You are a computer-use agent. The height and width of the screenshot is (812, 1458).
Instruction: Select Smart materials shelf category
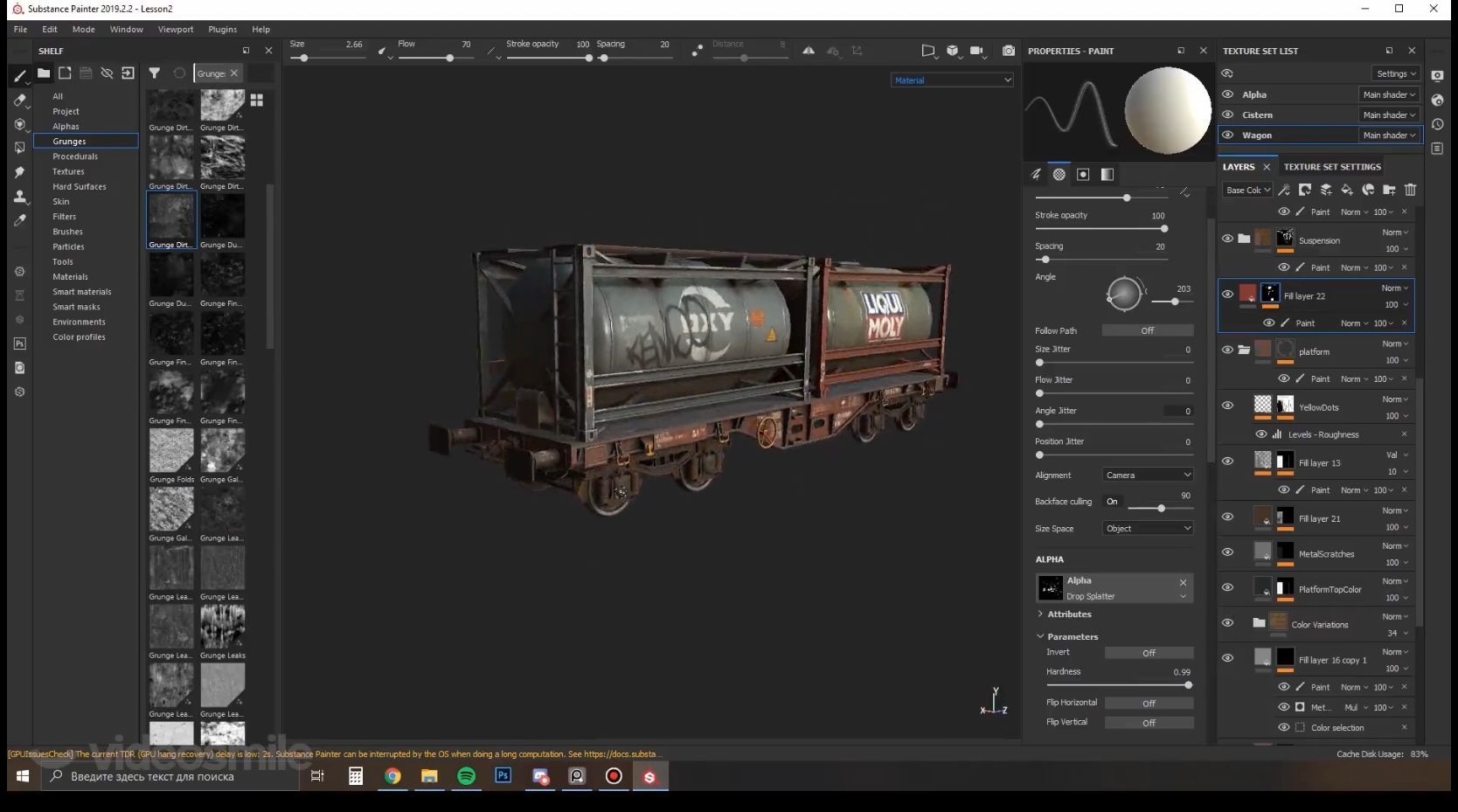[x=82, y=292]
